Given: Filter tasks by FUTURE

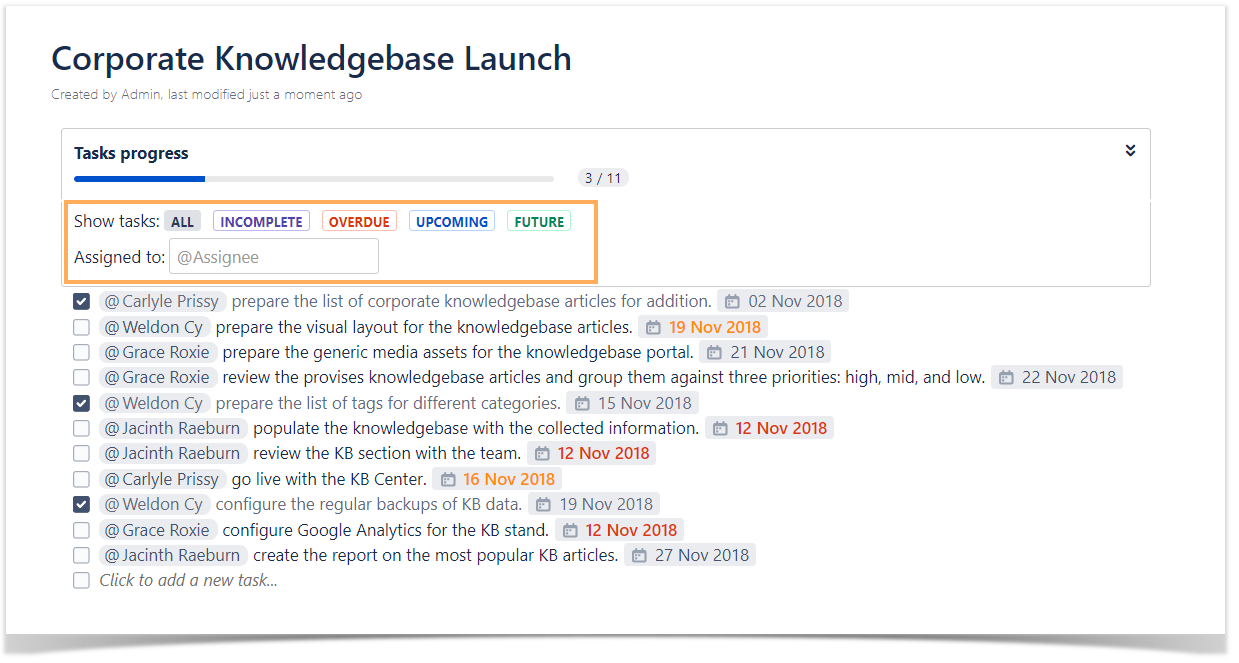Looking at the screenshot, I should (x=539, y=222).
